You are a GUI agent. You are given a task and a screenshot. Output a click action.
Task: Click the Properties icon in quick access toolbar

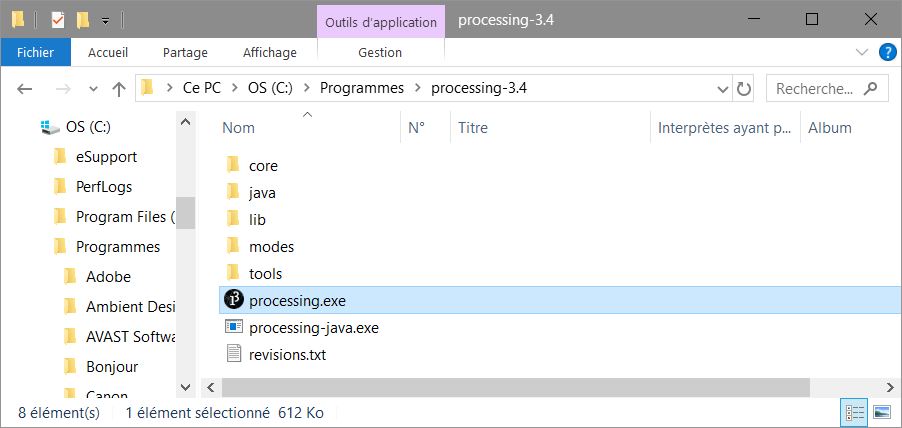pyautogui.click(x=58, y=19)
